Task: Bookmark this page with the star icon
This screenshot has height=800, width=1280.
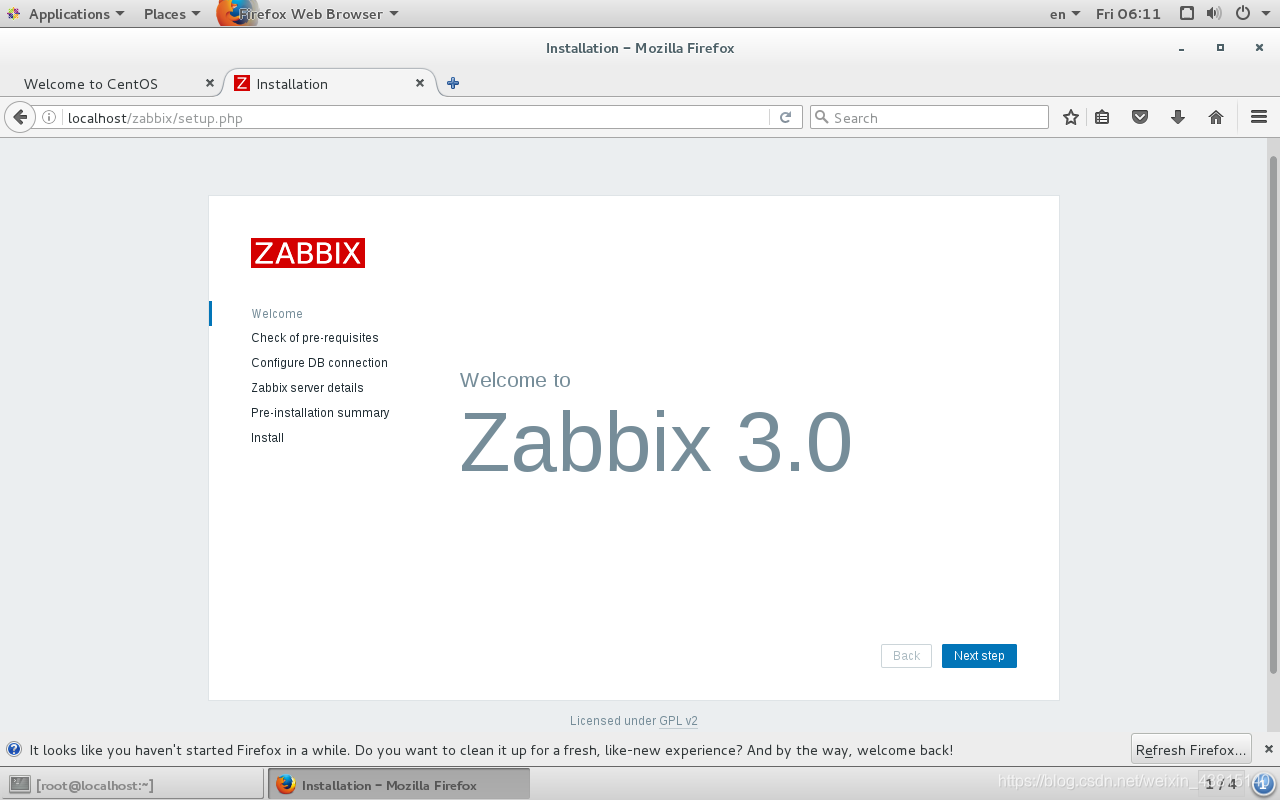Action: [1071, 117]
